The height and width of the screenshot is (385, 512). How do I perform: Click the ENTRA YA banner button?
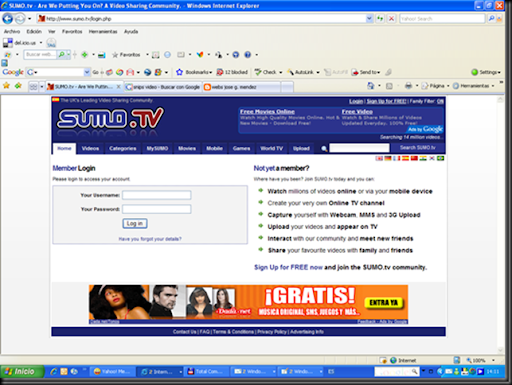(384, 303)
